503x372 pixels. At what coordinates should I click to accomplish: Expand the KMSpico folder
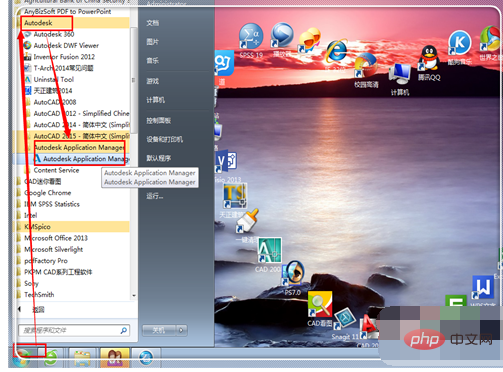[x=37, y=227]
